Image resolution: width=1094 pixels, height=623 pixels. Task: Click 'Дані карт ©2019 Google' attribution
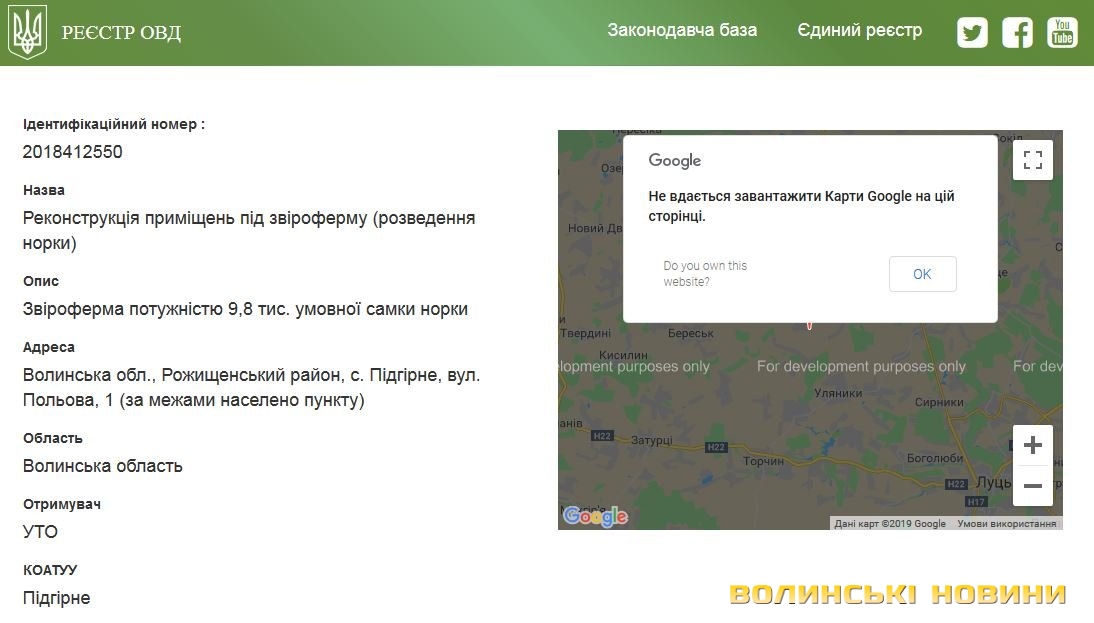(889, 524)
